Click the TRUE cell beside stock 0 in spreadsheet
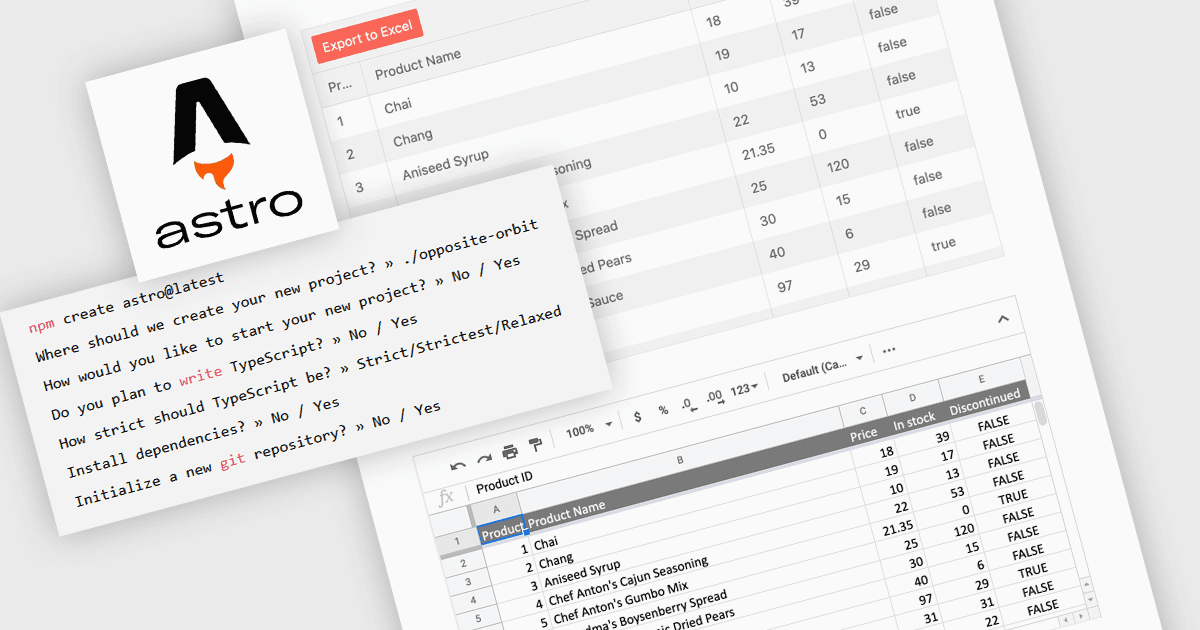This screenshot has height=630, width=1200. click(1012, 497)
